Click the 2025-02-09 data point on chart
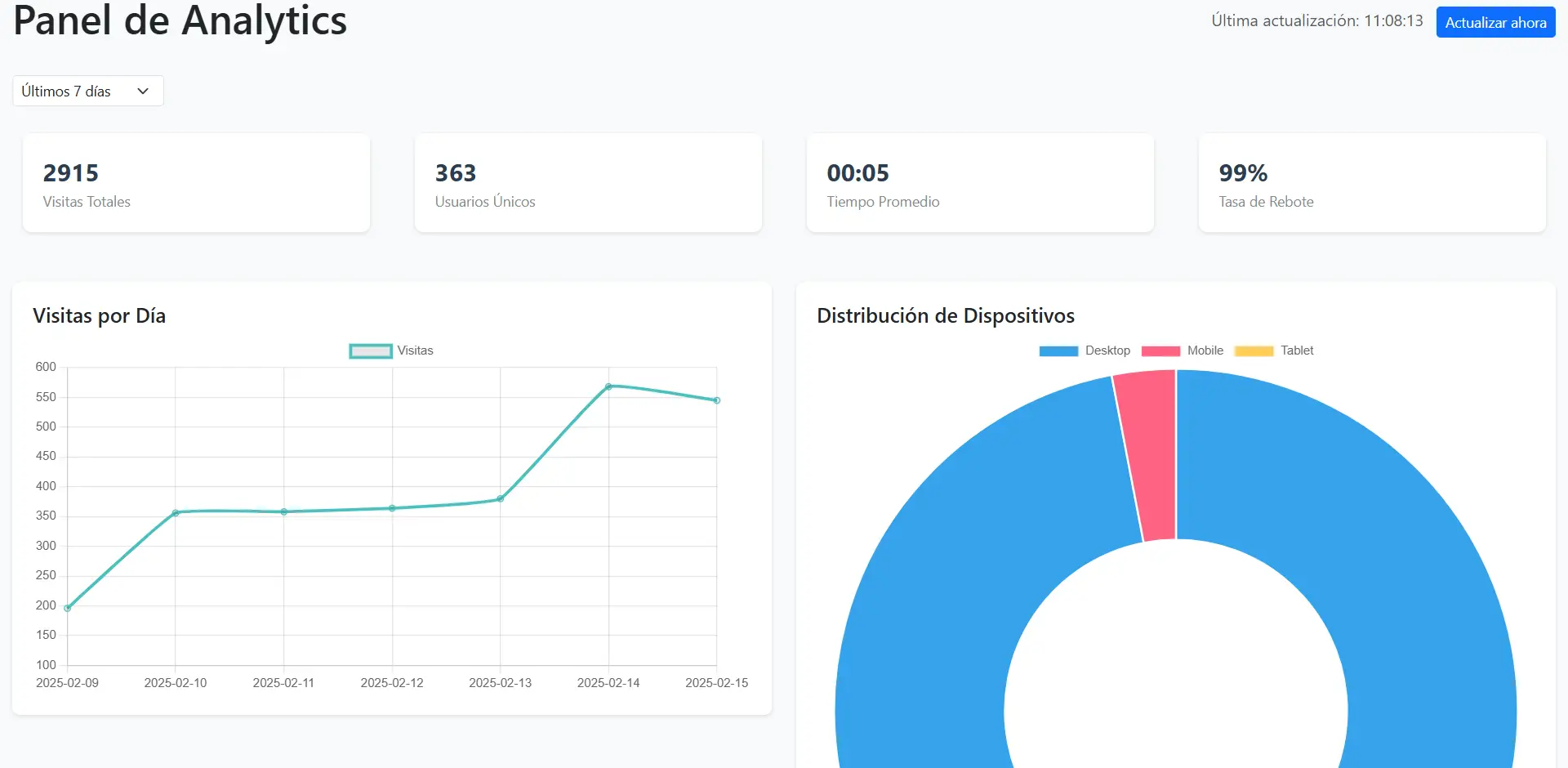The image size is (1568, 768). [68, 608]
